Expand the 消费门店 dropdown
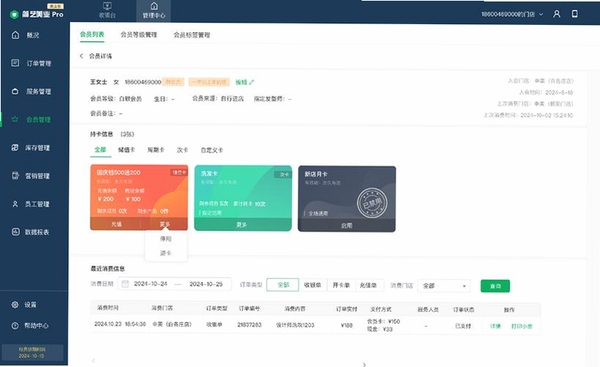Screen dimensions: 600x367 444,286
